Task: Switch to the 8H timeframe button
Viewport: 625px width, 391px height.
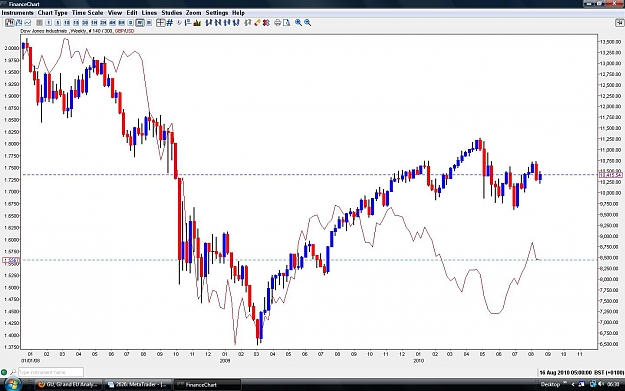Action: [x=122, y=23]
